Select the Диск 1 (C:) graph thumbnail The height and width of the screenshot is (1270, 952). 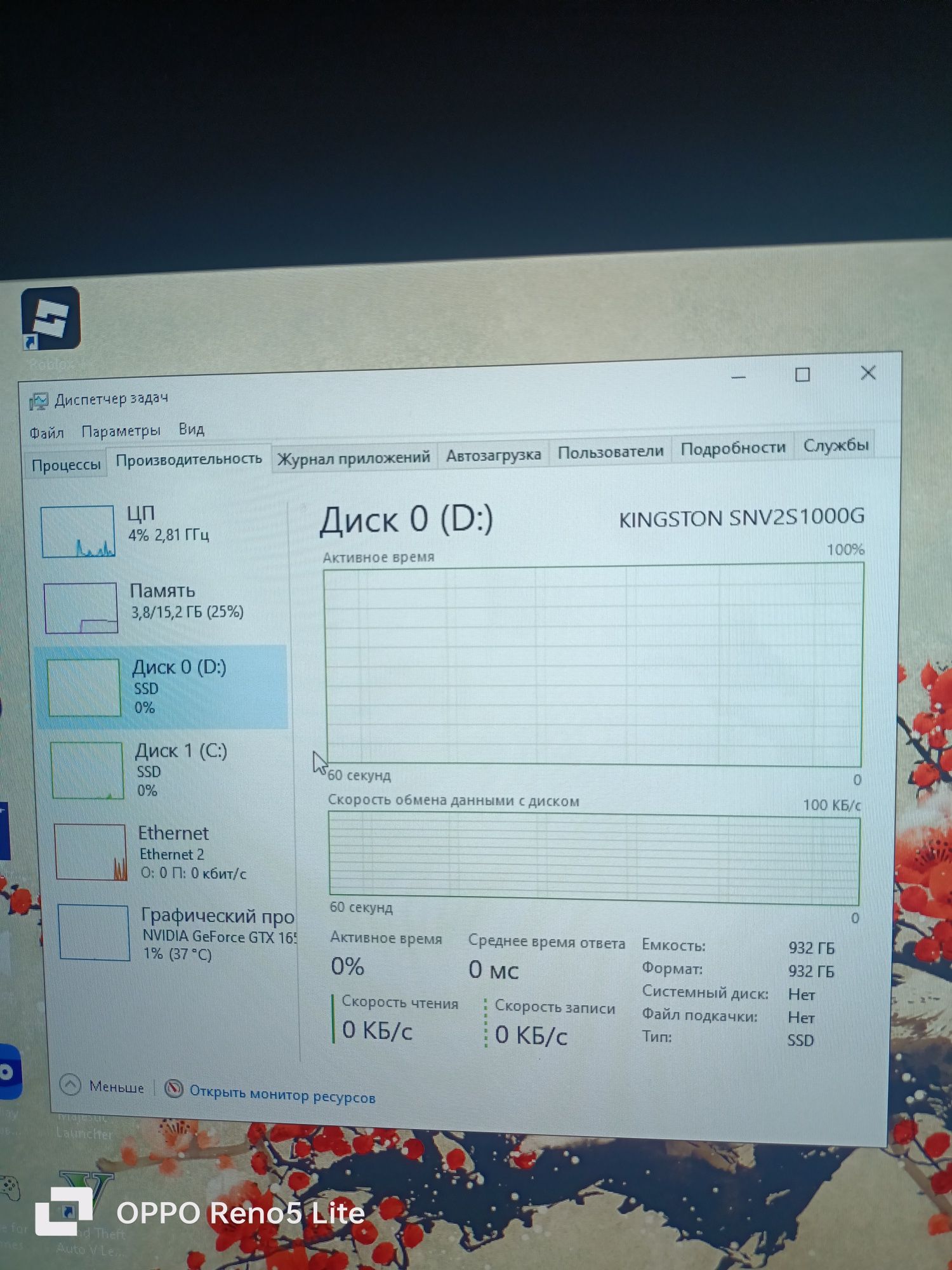click(87, 770)
